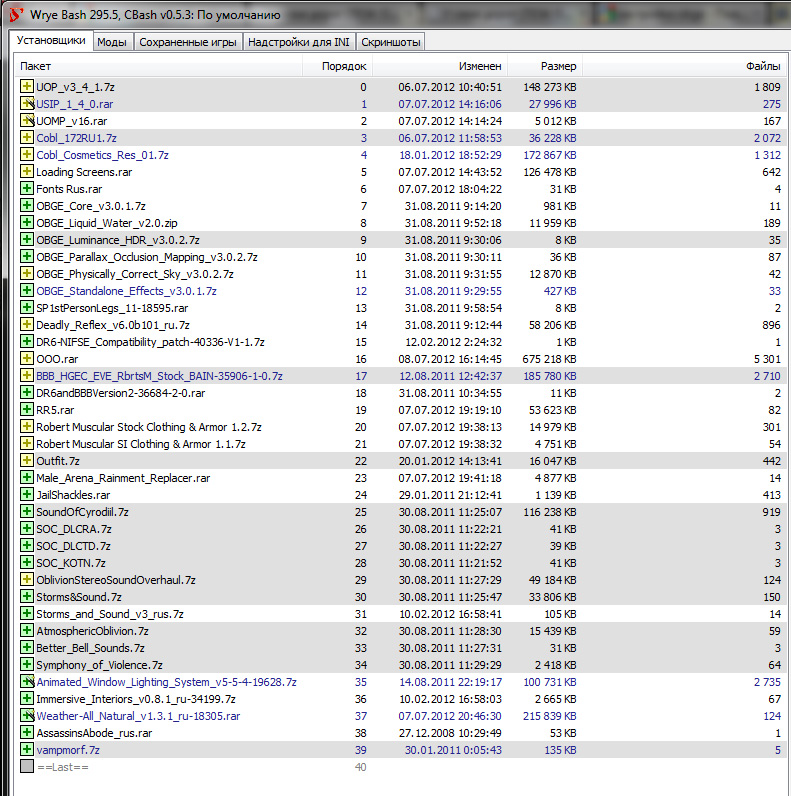Click the size value 215 839 KB
Image resolution: width=791 pixels, height=796 pixels.
point(549,716)
